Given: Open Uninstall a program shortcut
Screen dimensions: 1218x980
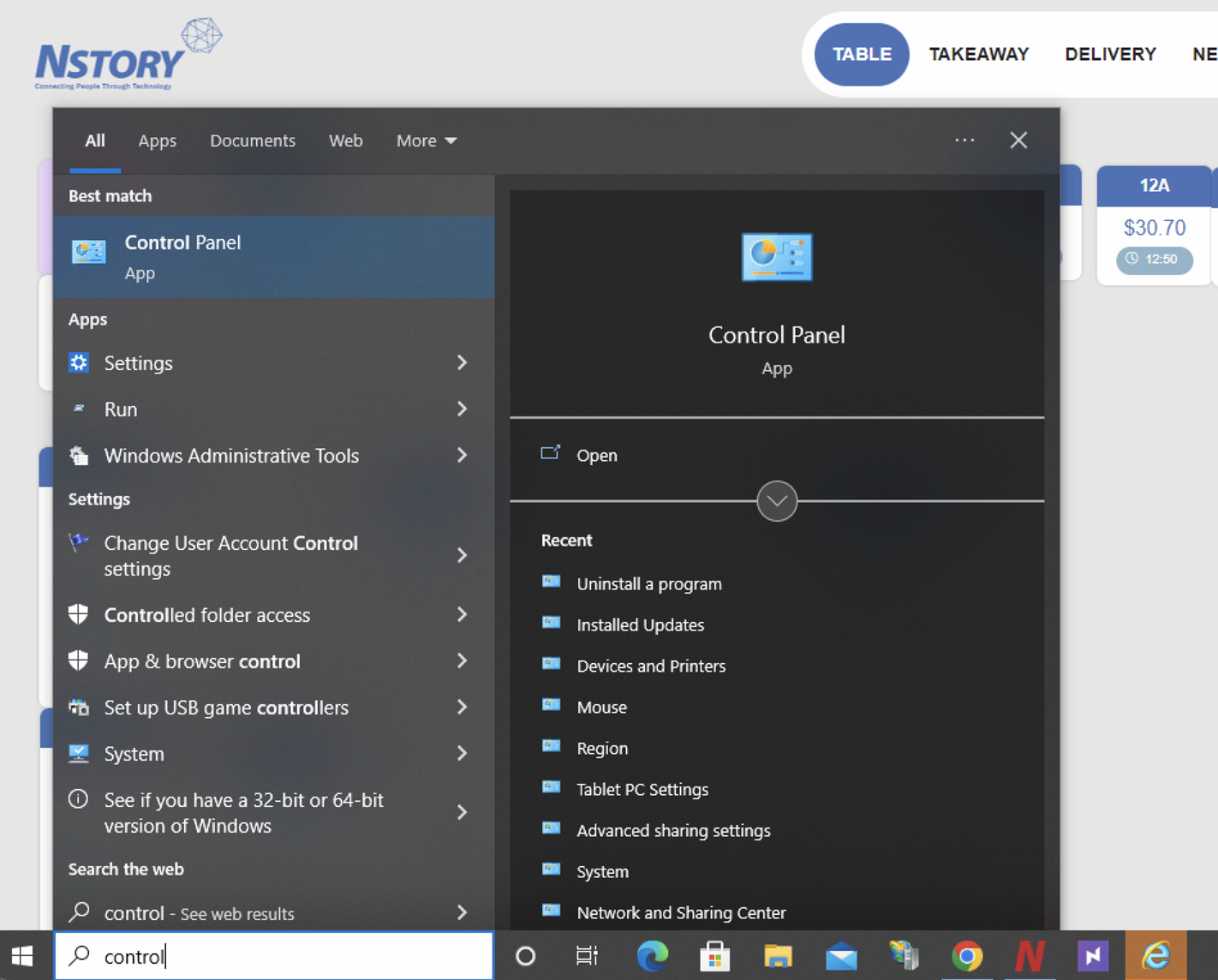Looking at the screenshot, I should 648,583.
